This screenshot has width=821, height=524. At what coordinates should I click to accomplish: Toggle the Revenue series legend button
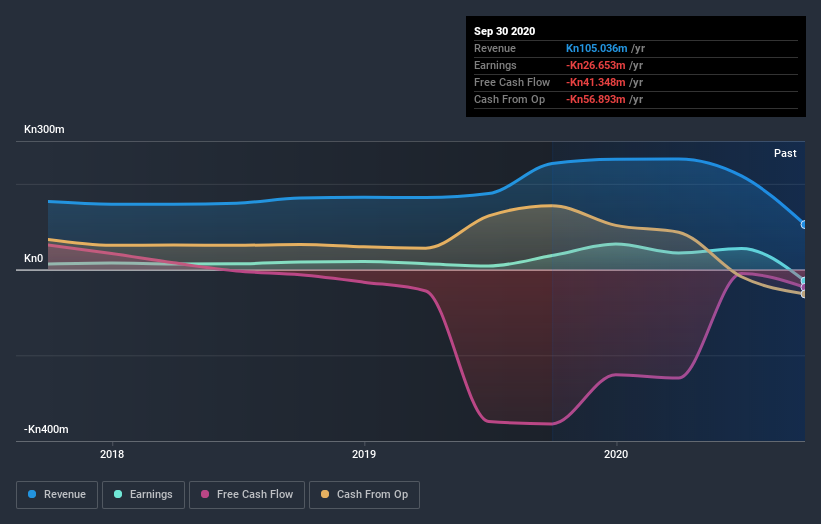(x=57, y=495)
